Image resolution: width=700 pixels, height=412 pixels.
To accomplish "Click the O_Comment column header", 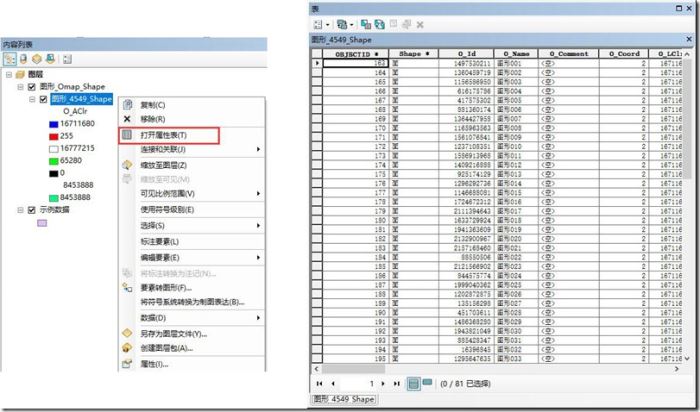I will click(x=569, y=54).
